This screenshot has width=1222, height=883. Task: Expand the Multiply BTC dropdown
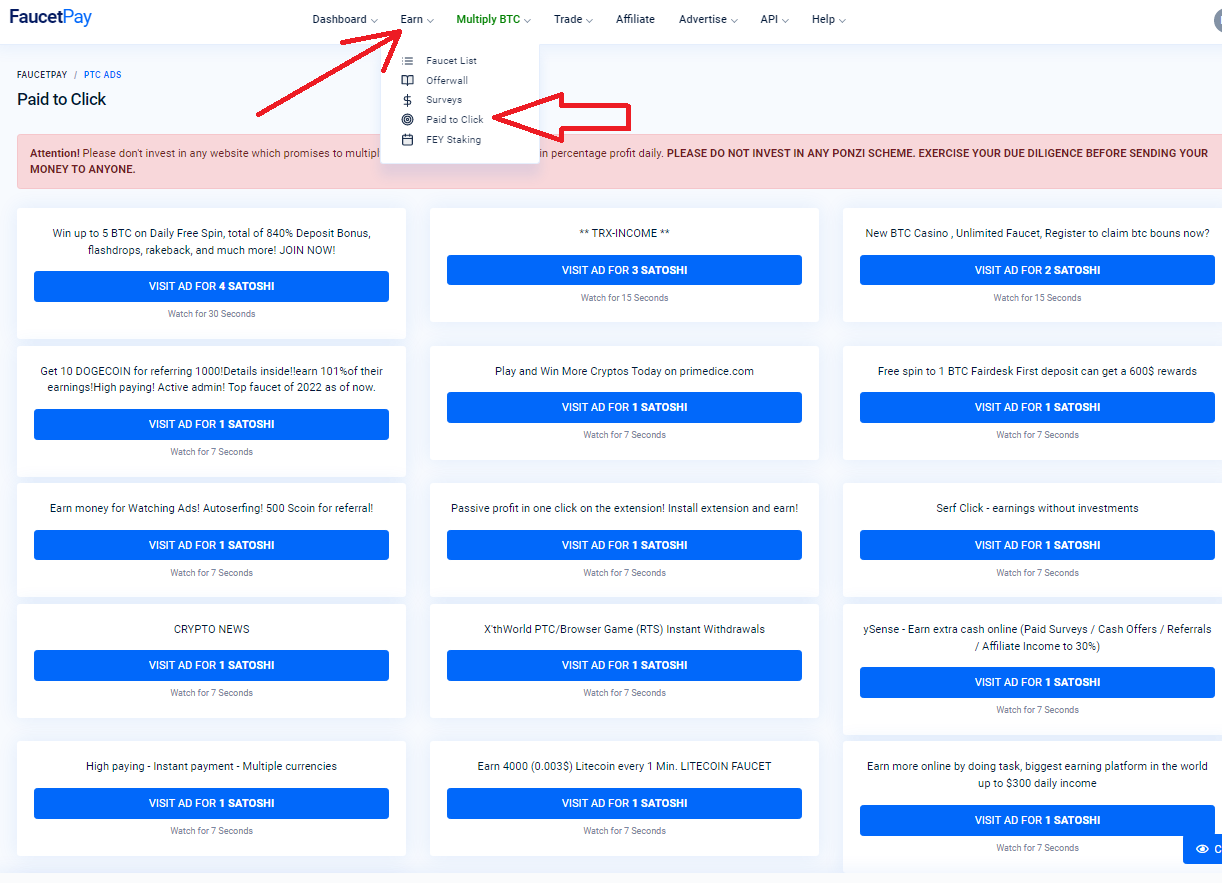click(493, 19)
